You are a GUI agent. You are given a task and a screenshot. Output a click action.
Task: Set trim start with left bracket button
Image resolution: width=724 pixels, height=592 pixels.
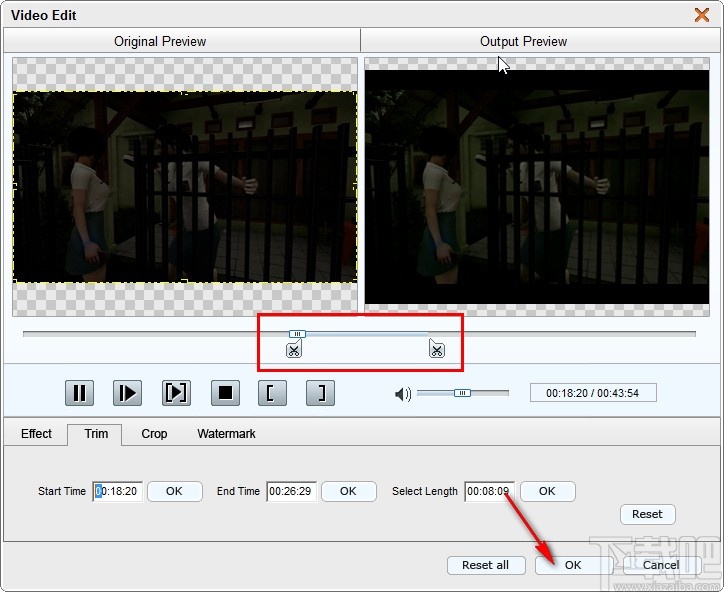(272, 393)
